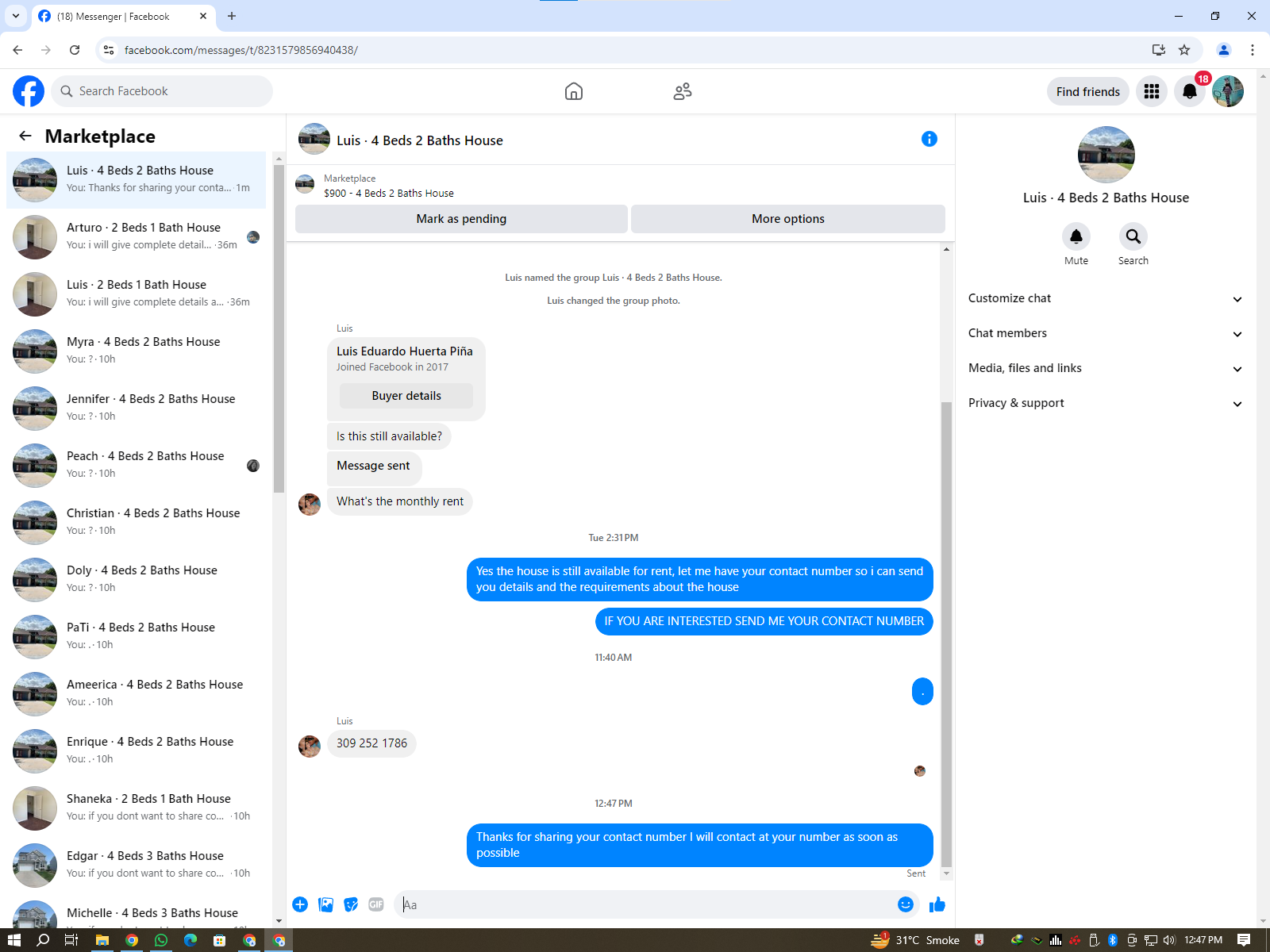Choose a sticker from the composer
1270x952 pixels.
pyautogui.click(x=351, y=904)
